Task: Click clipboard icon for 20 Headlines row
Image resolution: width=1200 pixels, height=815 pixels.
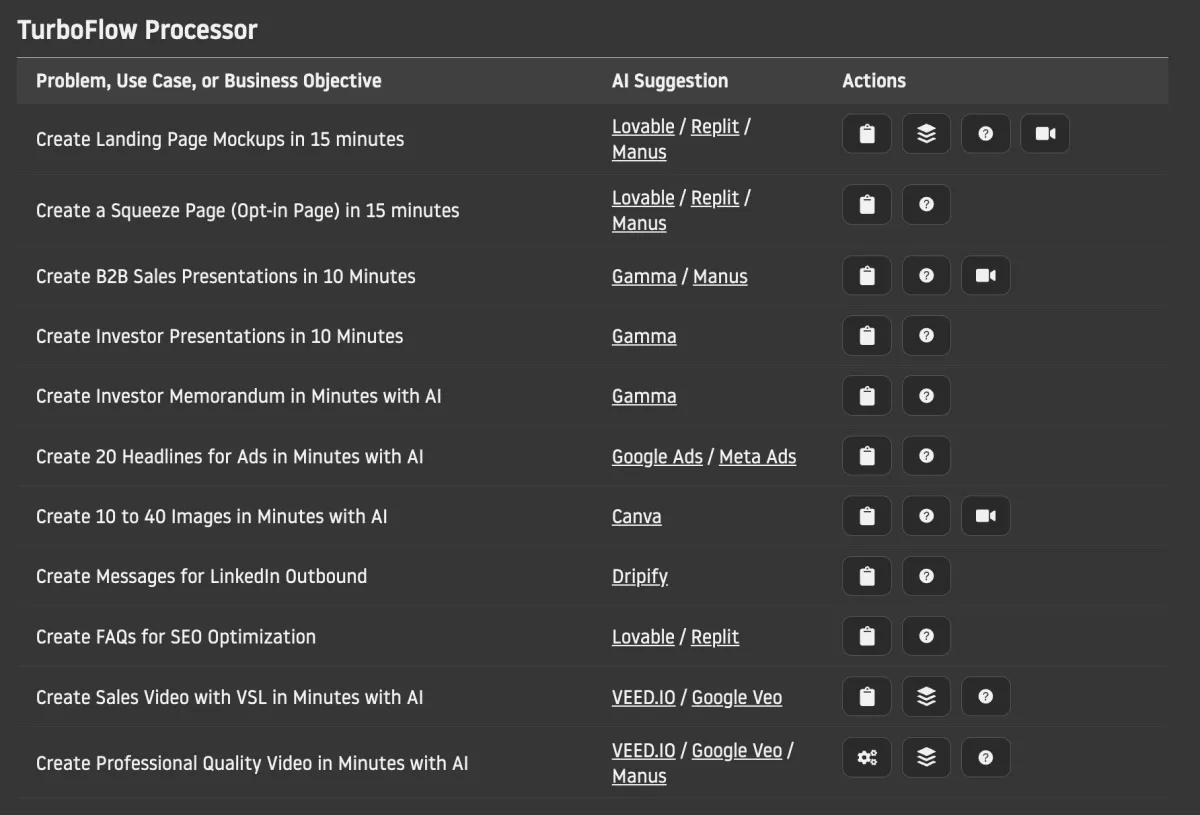Action: pyautogui.click(x=867, y=456)
